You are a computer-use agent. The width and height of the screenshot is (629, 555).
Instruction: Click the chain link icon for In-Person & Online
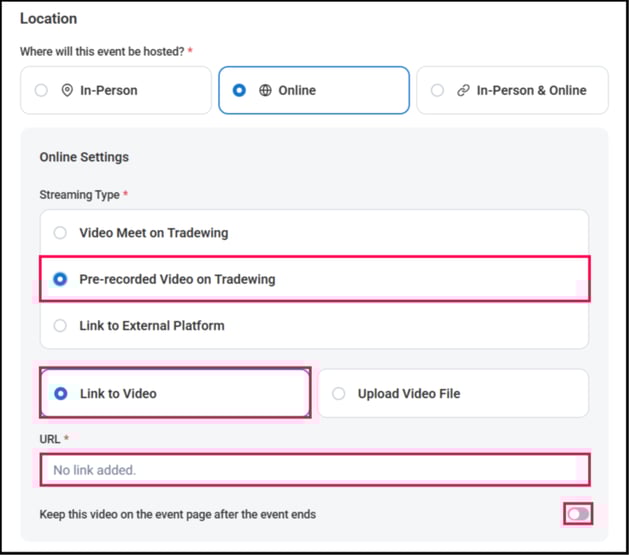(x=463, y=90)
